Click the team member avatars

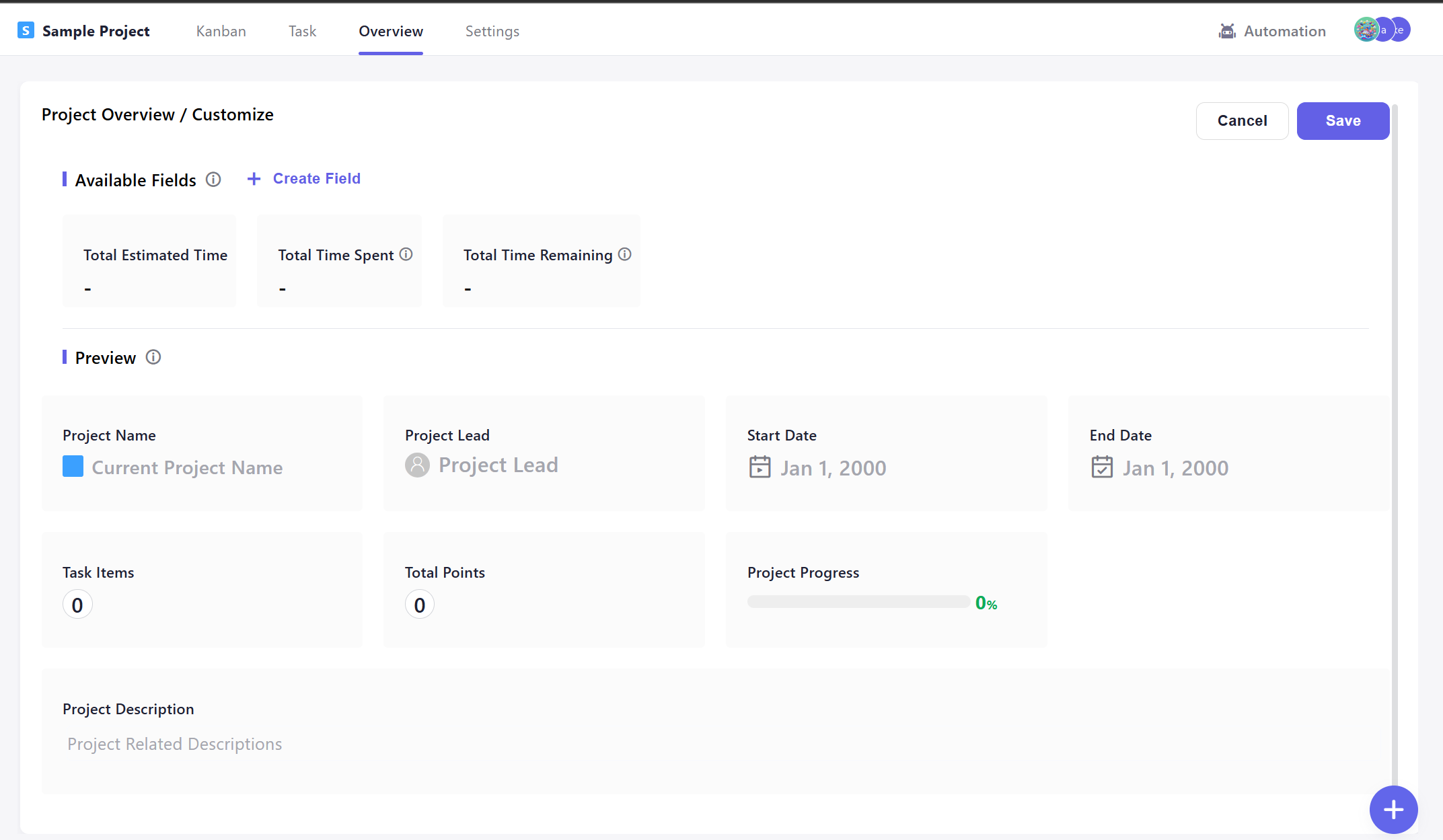coord(1382,30)
